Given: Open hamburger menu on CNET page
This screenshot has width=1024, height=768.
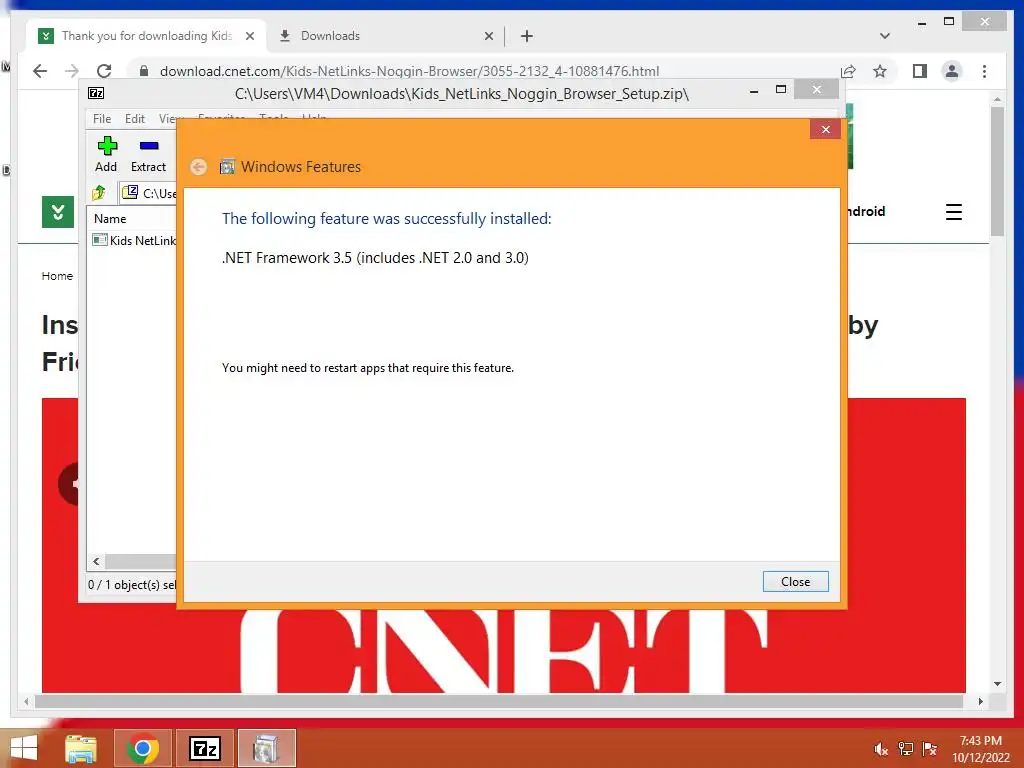Looking at the screenshot, I should pyautogui.click(x=953, y=212).
